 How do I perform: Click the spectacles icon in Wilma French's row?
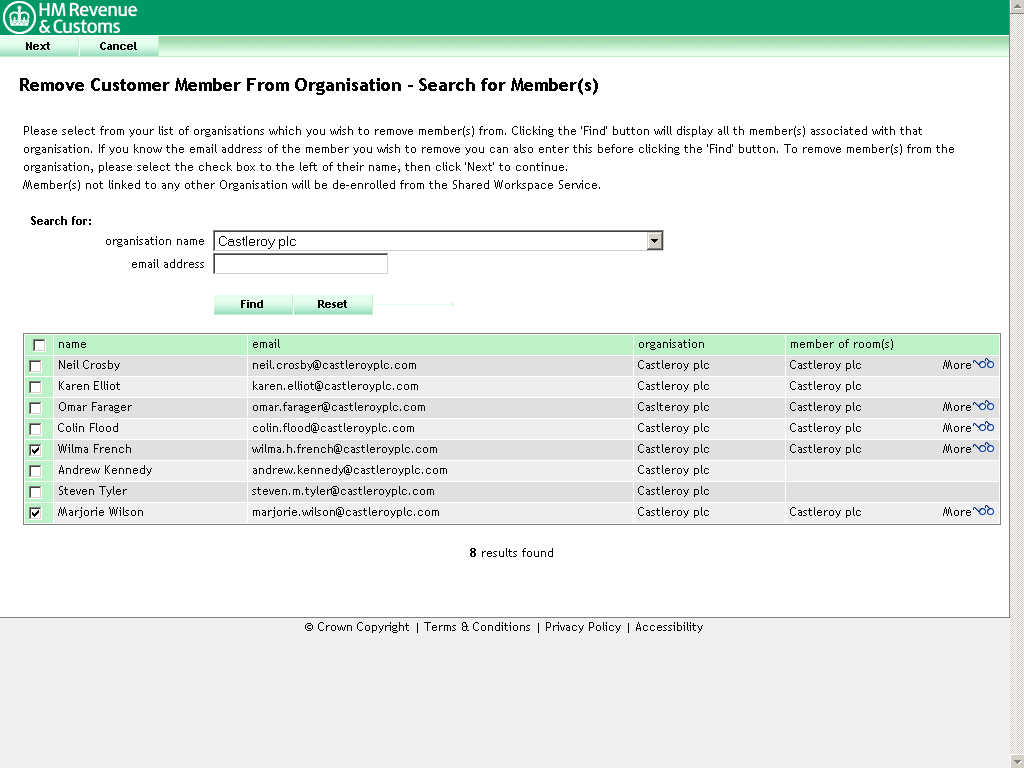point(988,448)
